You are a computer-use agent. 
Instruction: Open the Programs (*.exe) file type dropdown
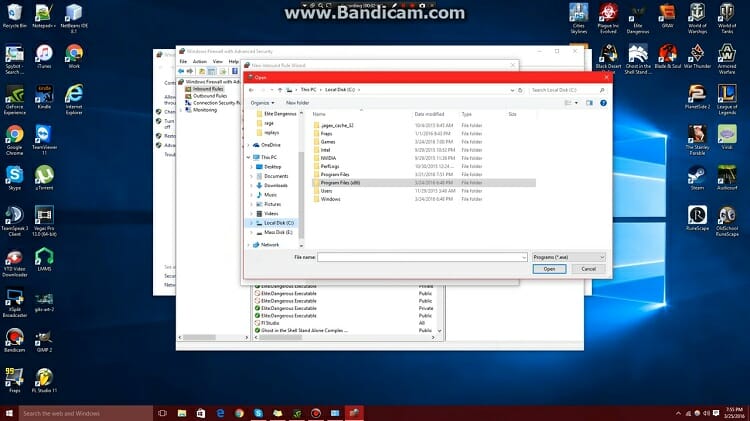tap(569, 257)
